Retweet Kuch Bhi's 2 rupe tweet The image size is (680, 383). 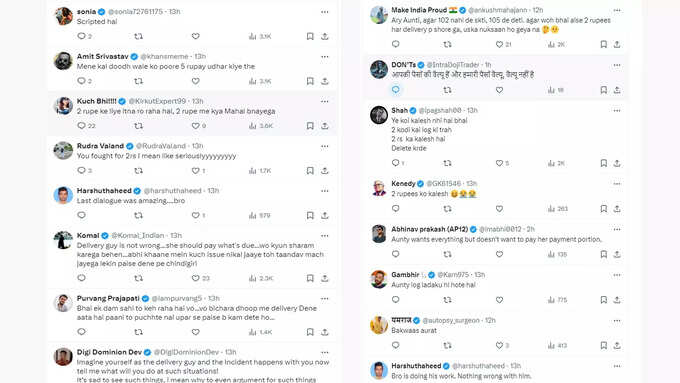(x=138, y=126)
